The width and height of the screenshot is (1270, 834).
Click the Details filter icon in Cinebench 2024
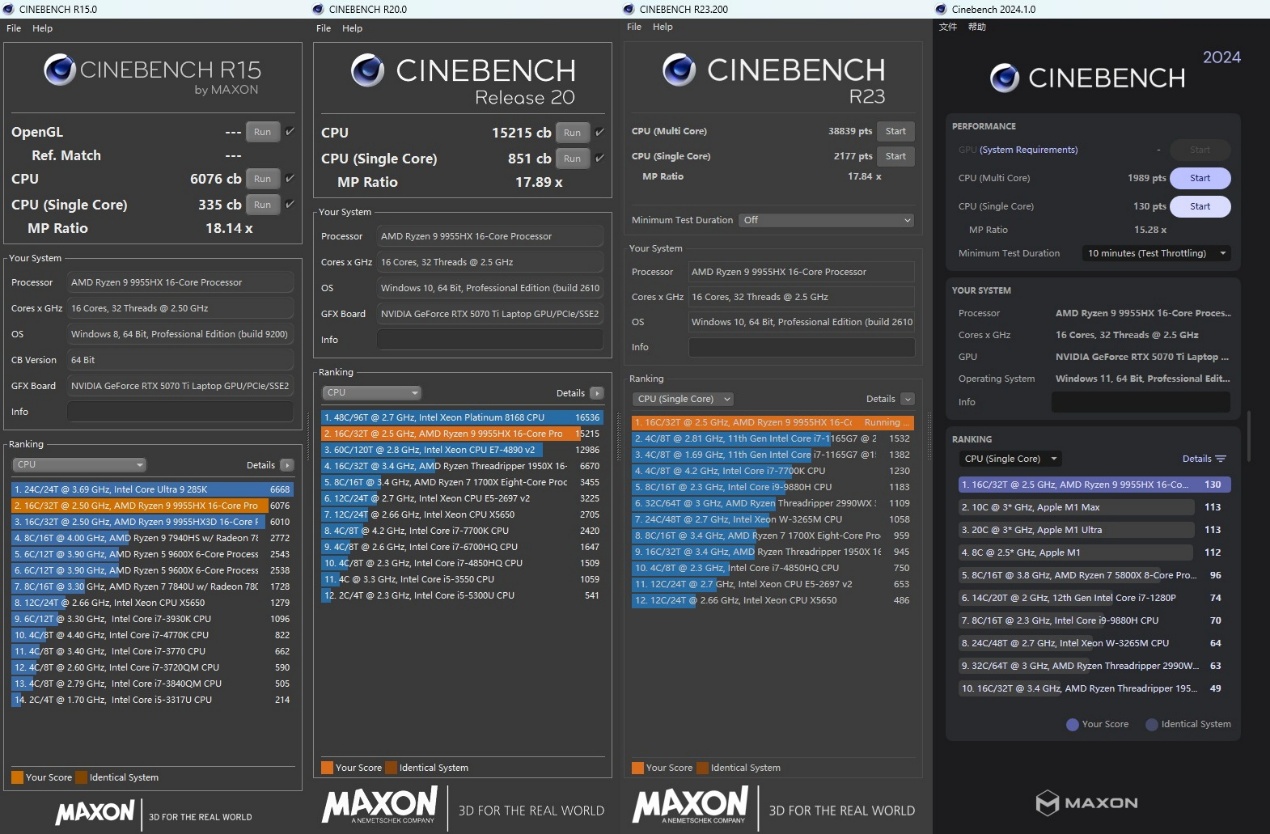pos(1220,459)
